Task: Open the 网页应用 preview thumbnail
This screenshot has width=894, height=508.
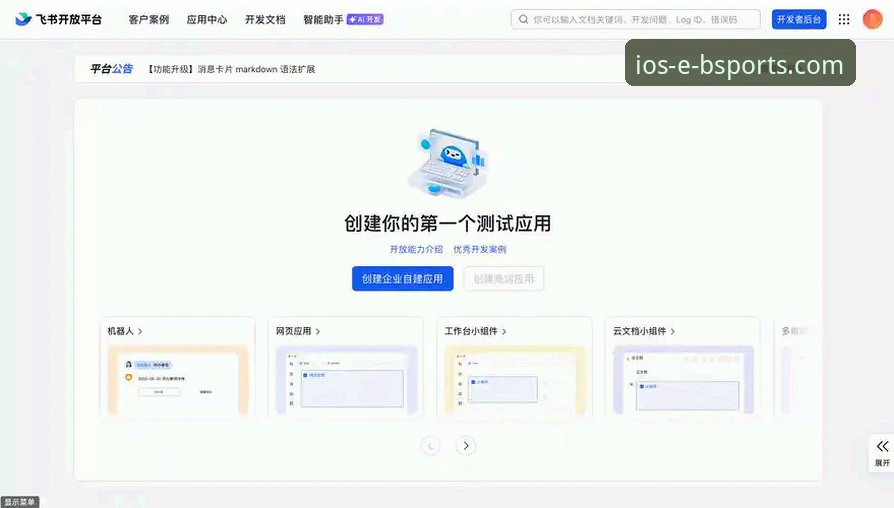Action: [346, 380]
